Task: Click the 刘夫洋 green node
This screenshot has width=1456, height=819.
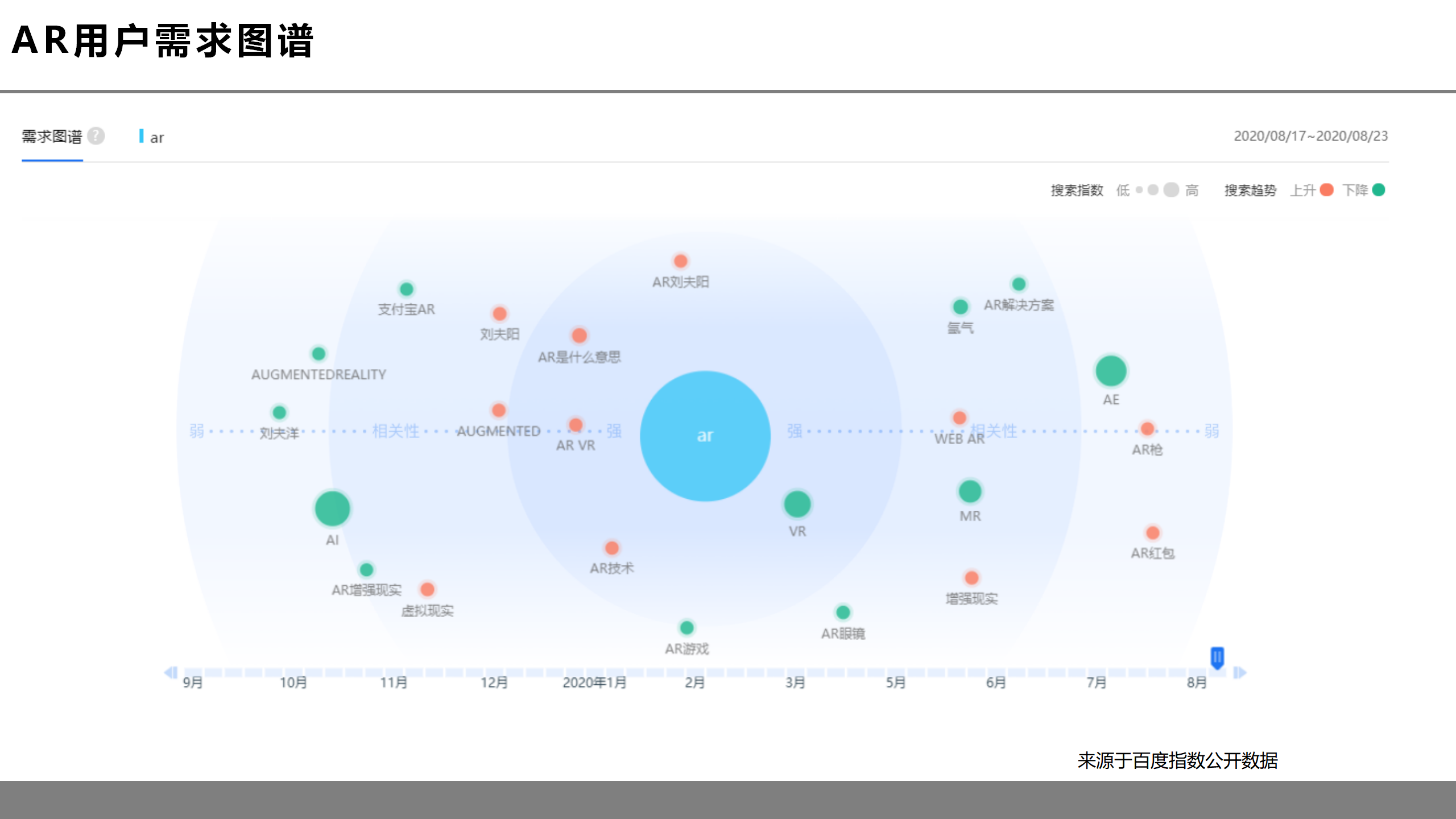Action: coord(279,412)
